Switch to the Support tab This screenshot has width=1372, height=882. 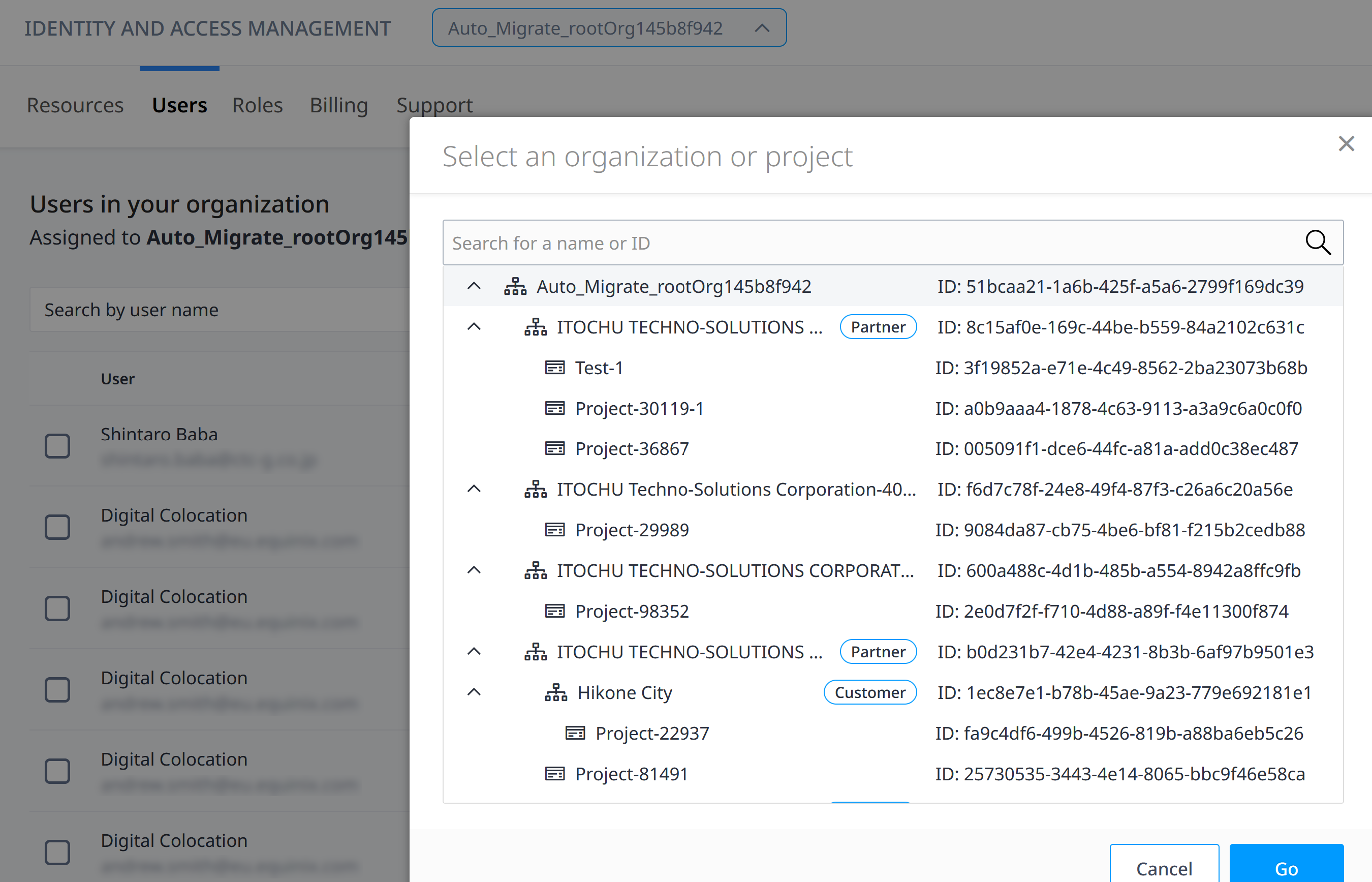[434, 105]
